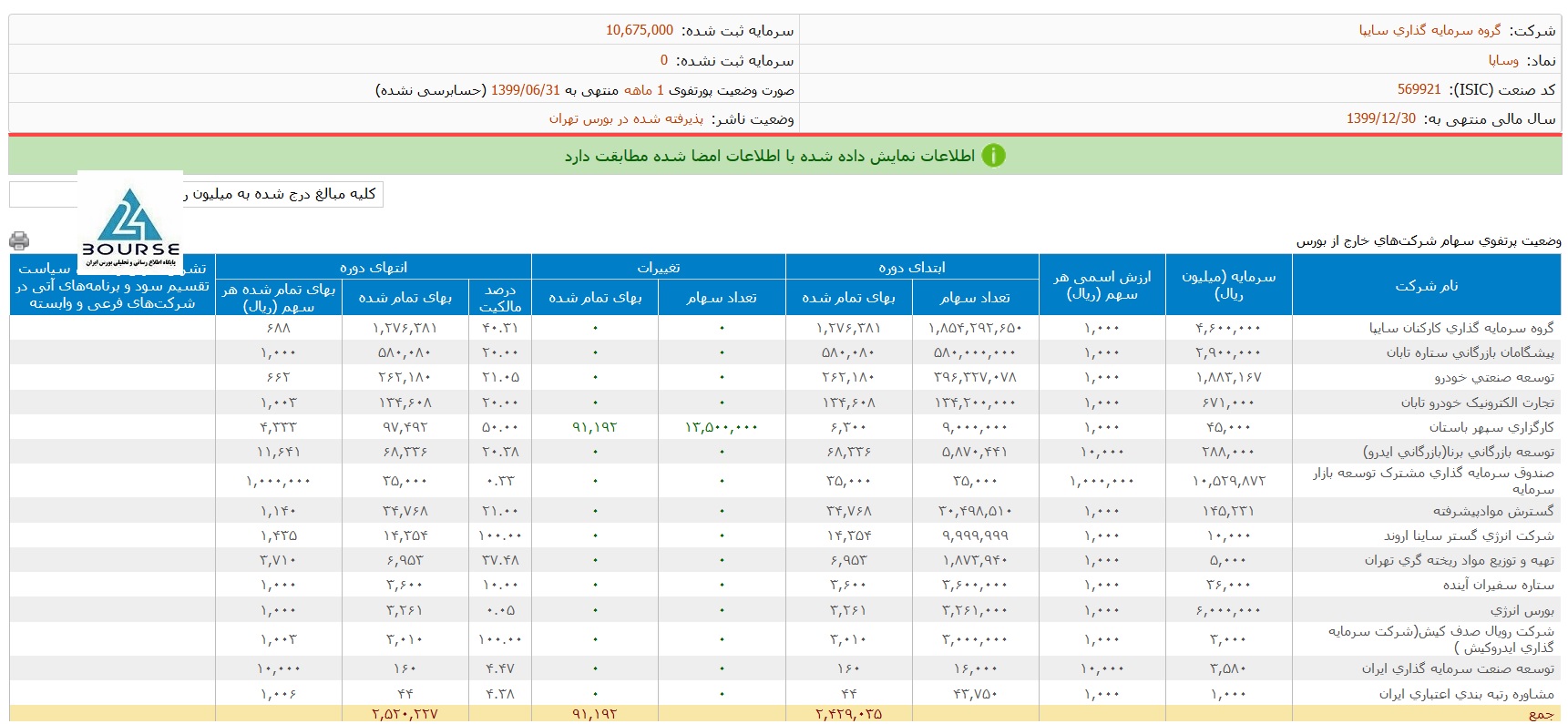Click the 'ارزش اسمی هر سهم (ریال)' header

(x=1102, y=285)
